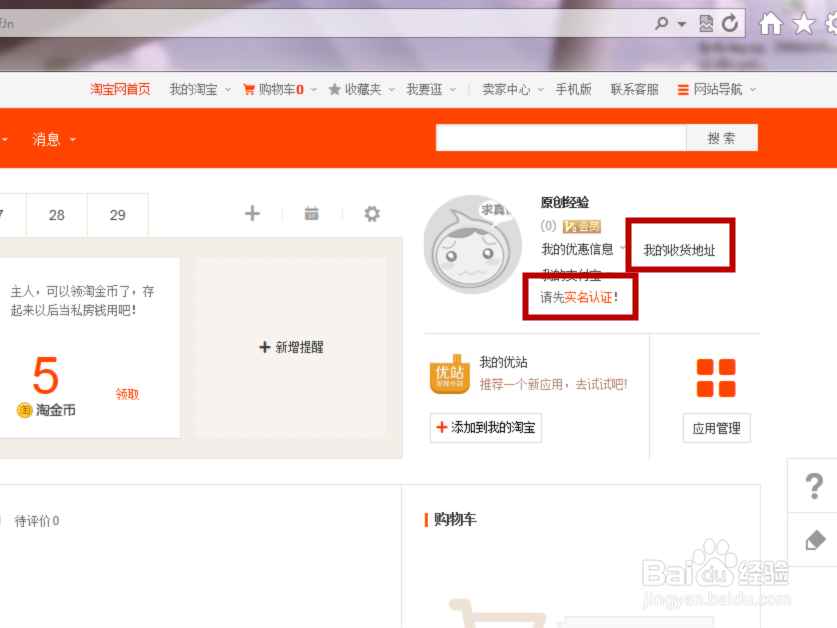Click the 购物车 section heading
This screenshot has height=628, width=837.
tap(455, 519)
